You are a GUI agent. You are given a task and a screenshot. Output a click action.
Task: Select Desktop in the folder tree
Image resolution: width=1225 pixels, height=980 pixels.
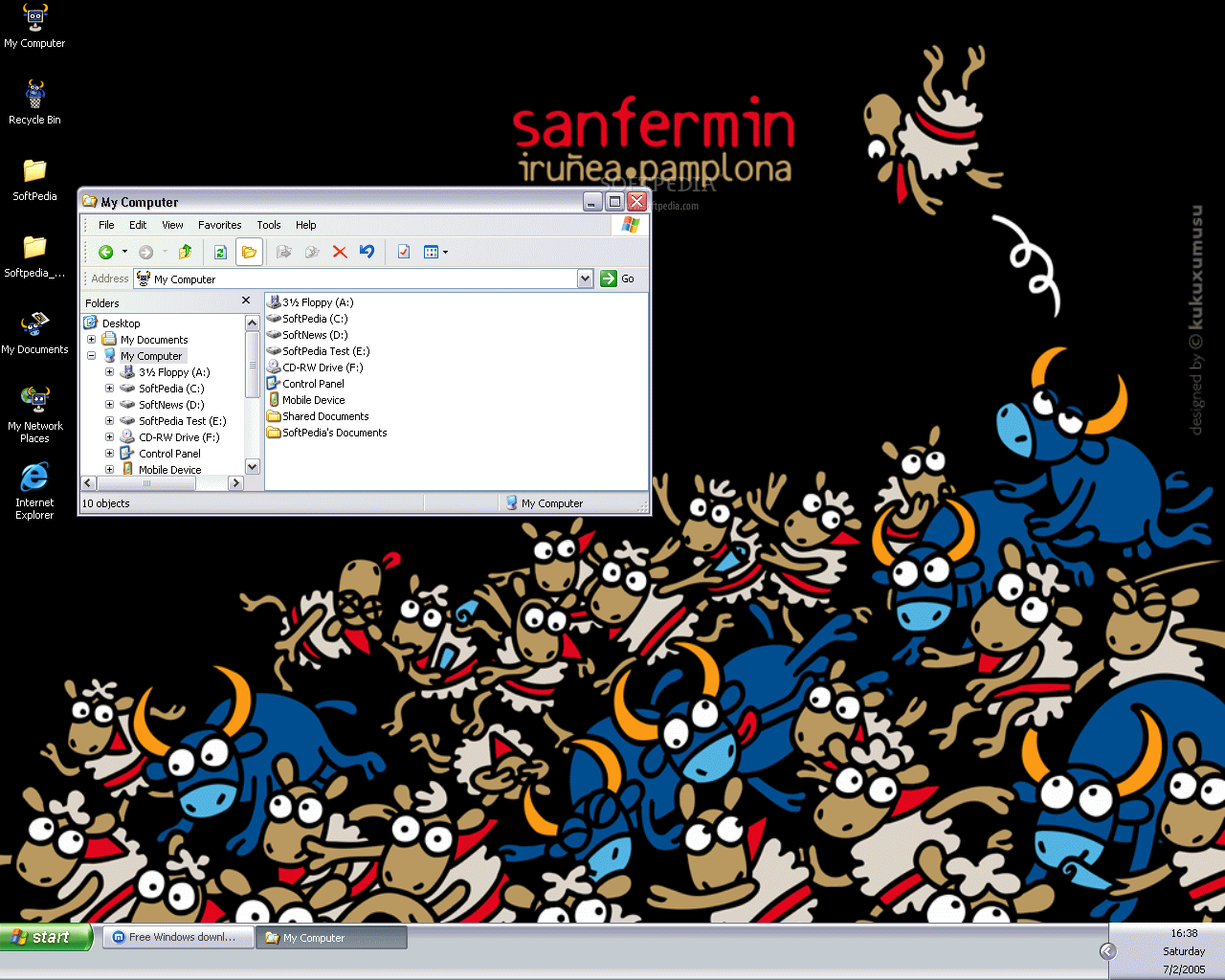pyautogui.click(x=121, y=323)
